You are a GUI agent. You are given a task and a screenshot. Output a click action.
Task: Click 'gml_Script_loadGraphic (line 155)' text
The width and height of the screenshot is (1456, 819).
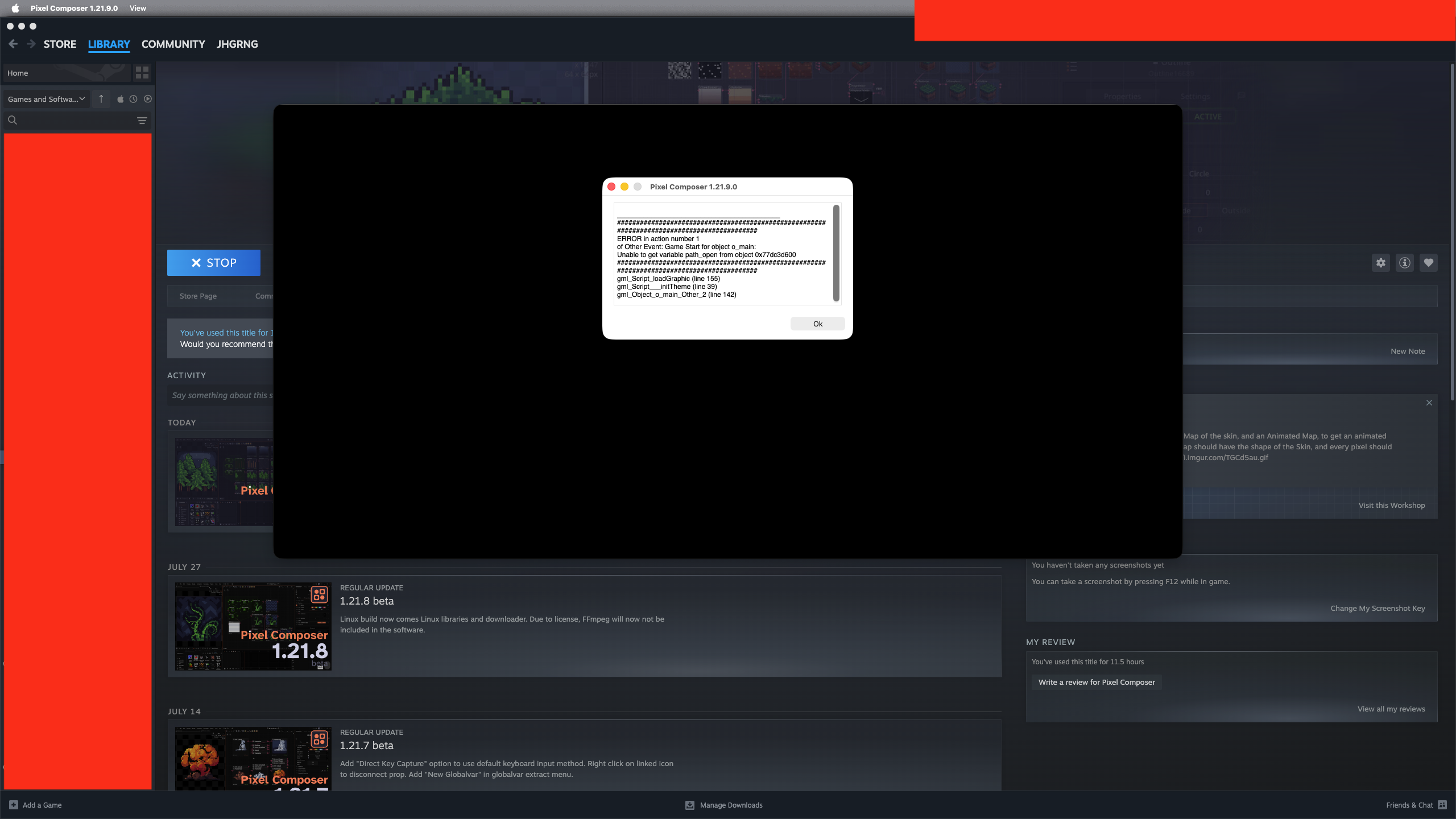coord(668,279)
